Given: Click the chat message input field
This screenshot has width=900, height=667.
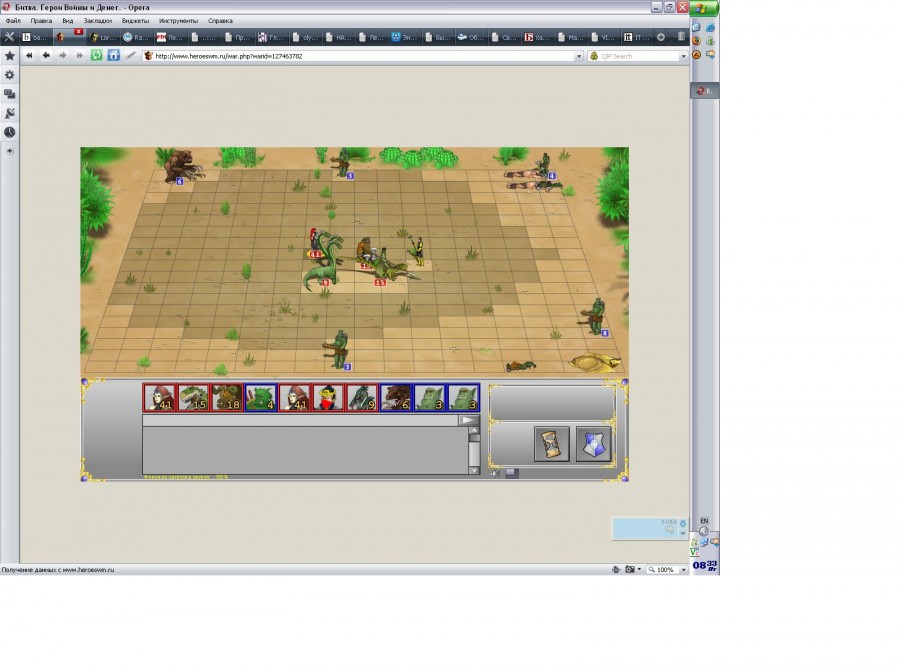Looking at the screenshot, I should pyautogui.click(x=300, y=420).
